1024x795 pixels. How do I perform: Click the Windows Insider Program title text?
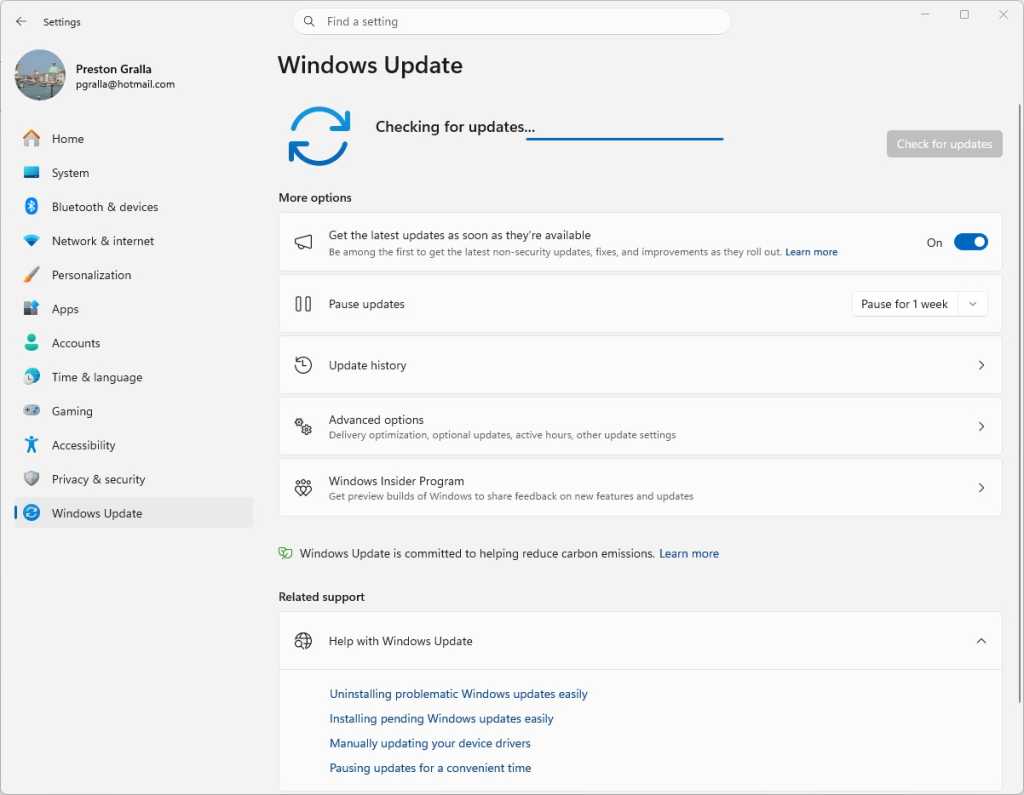click(396, 481)
